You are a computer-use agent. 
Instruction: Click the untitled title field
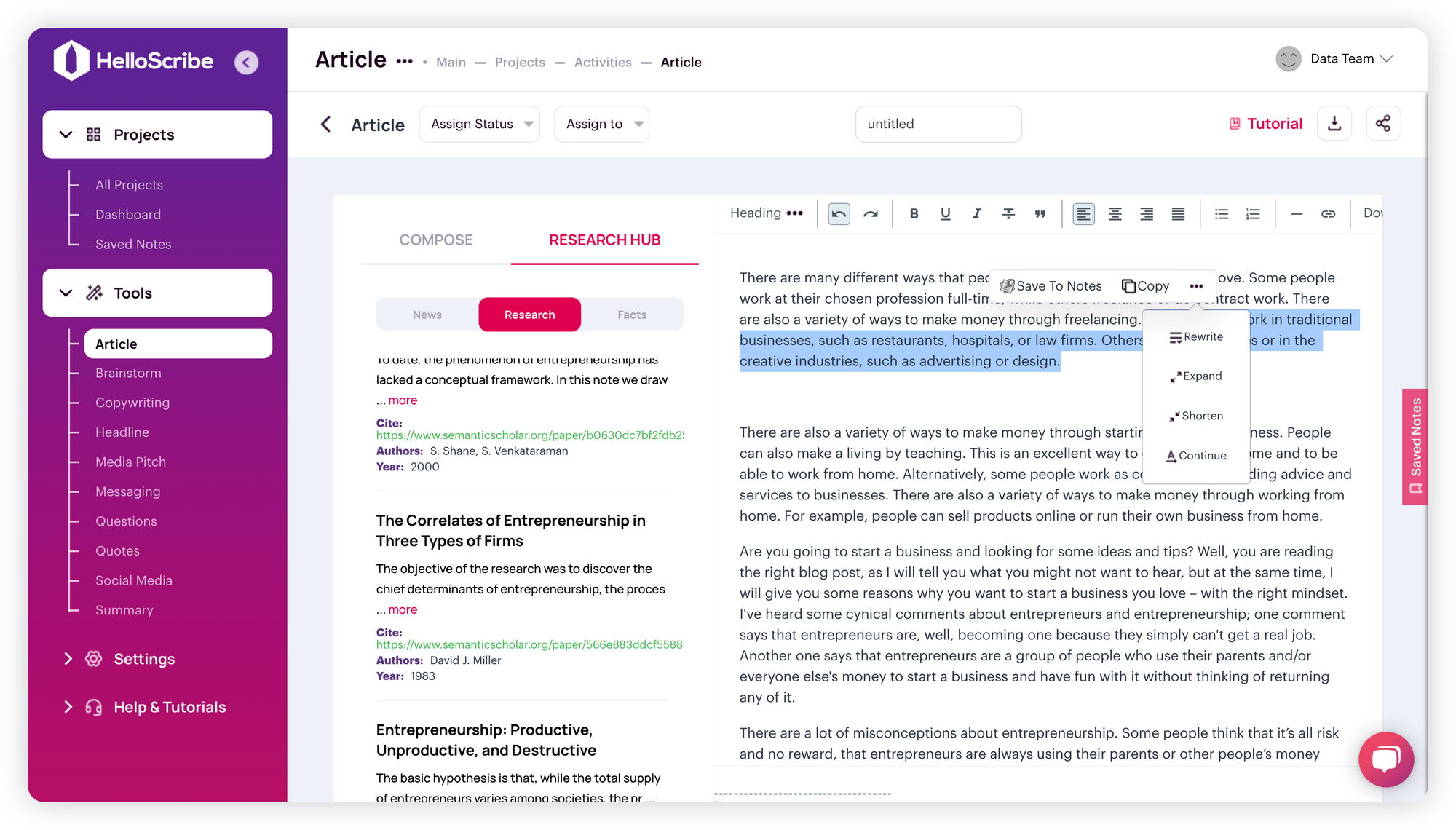point(938,124)
